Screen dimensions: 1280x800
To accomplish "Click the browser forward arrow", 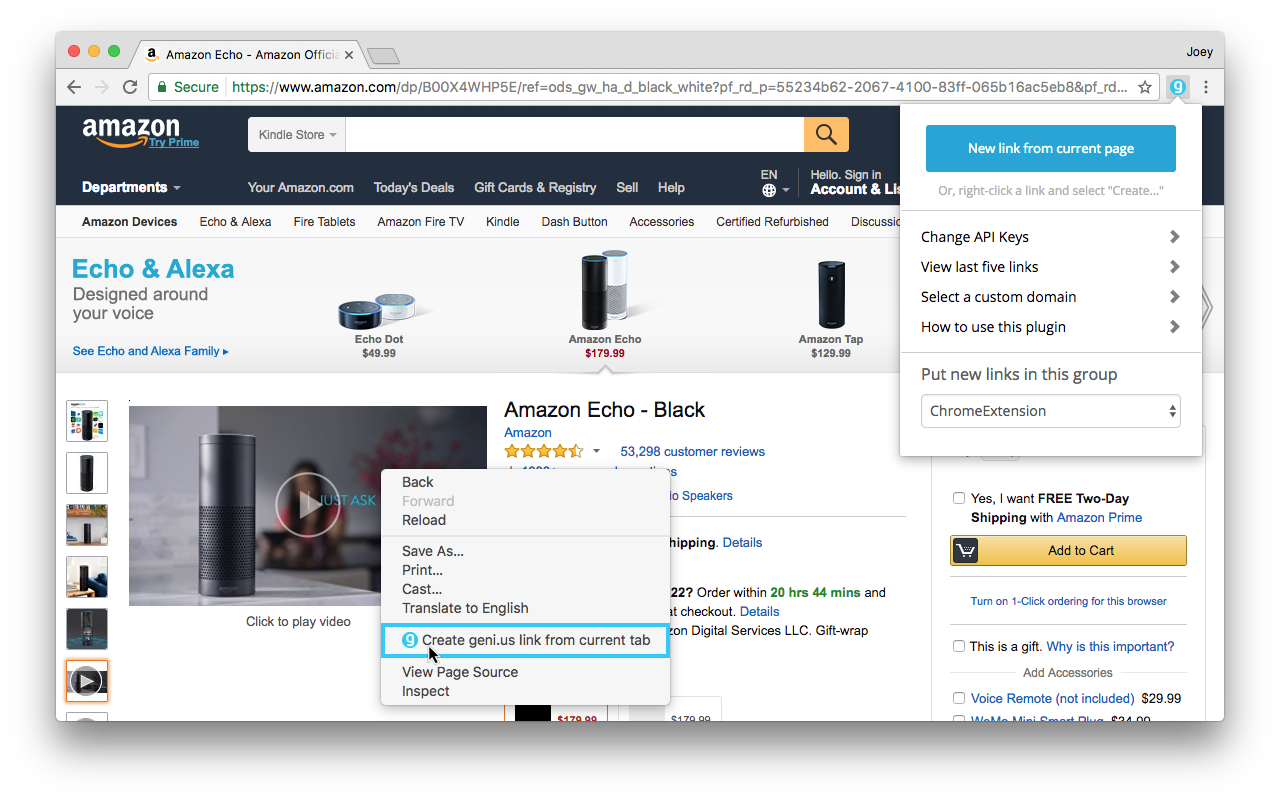I will tap(101, 87).
